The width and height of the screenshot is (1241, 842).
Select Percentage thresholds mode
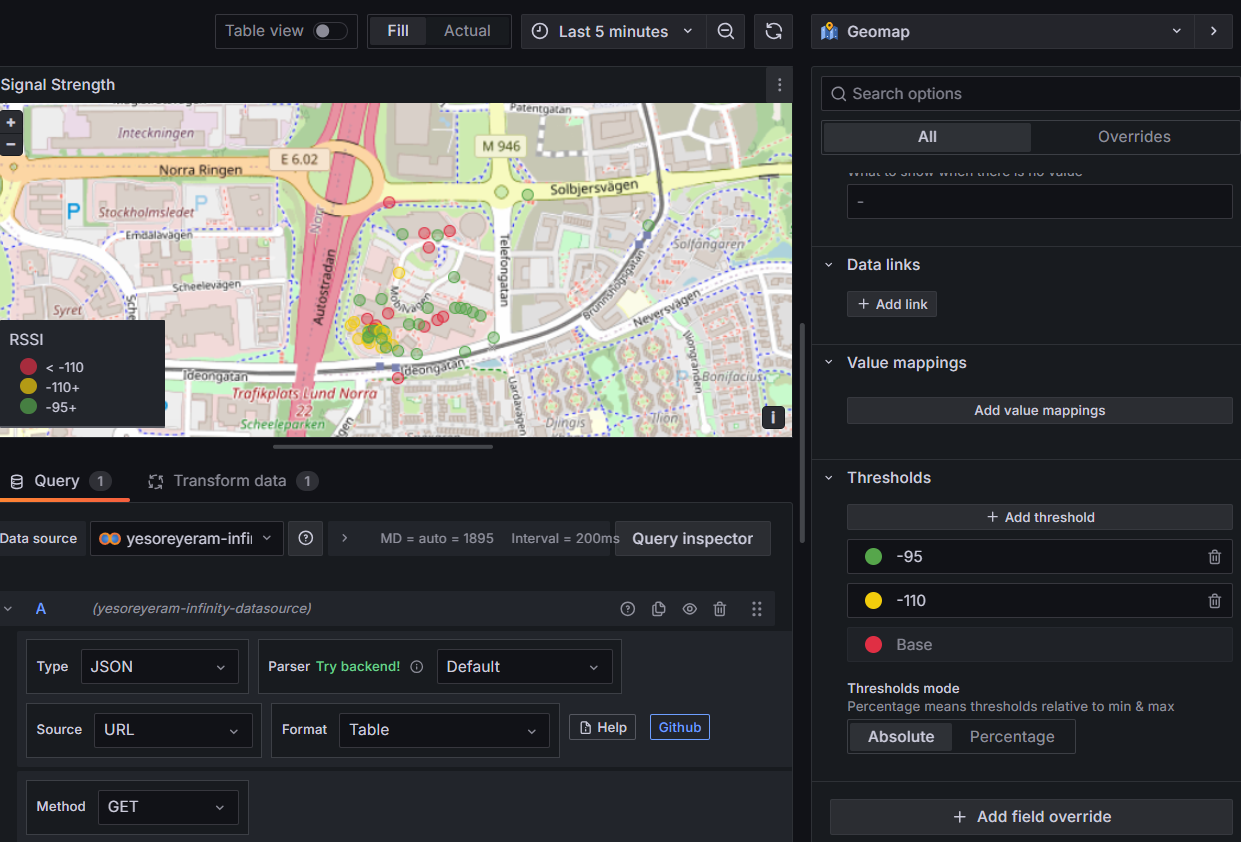tap(1011, 737)
